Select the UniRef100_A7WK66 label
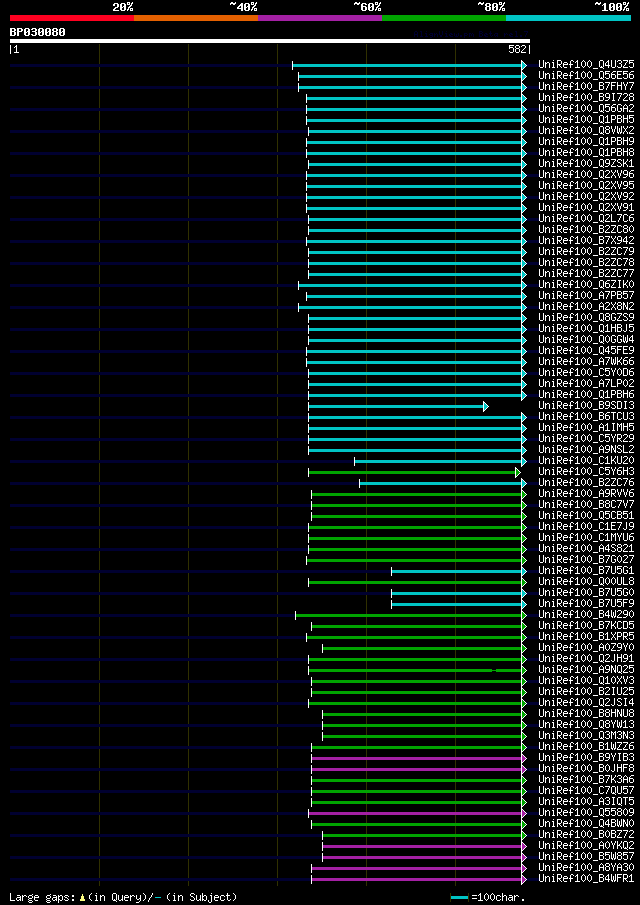This screenshot has height=905, width=640. coord(586,362)
